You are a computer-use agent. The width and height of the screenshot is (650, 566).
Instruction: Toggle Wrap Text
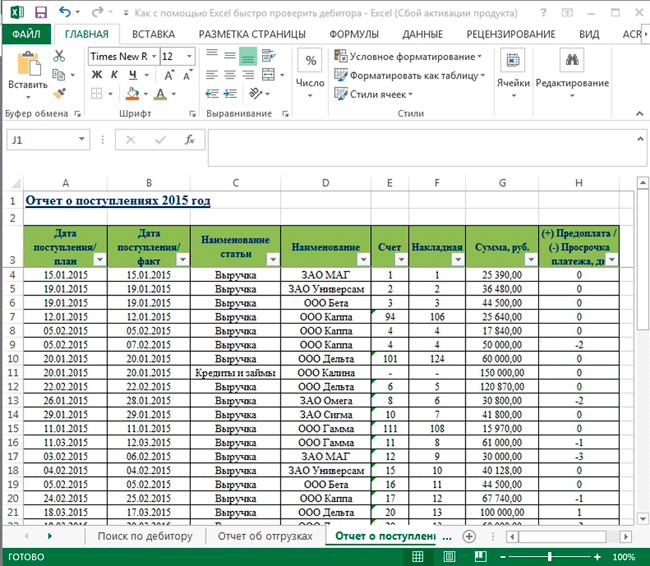click(269, 56)
